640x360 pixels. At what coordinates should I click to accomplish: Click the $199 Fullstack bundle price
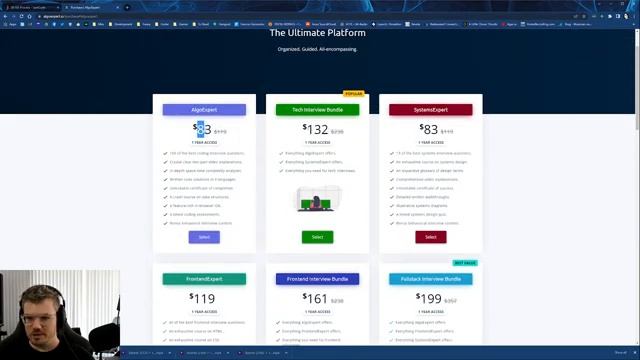click(429, 298)
